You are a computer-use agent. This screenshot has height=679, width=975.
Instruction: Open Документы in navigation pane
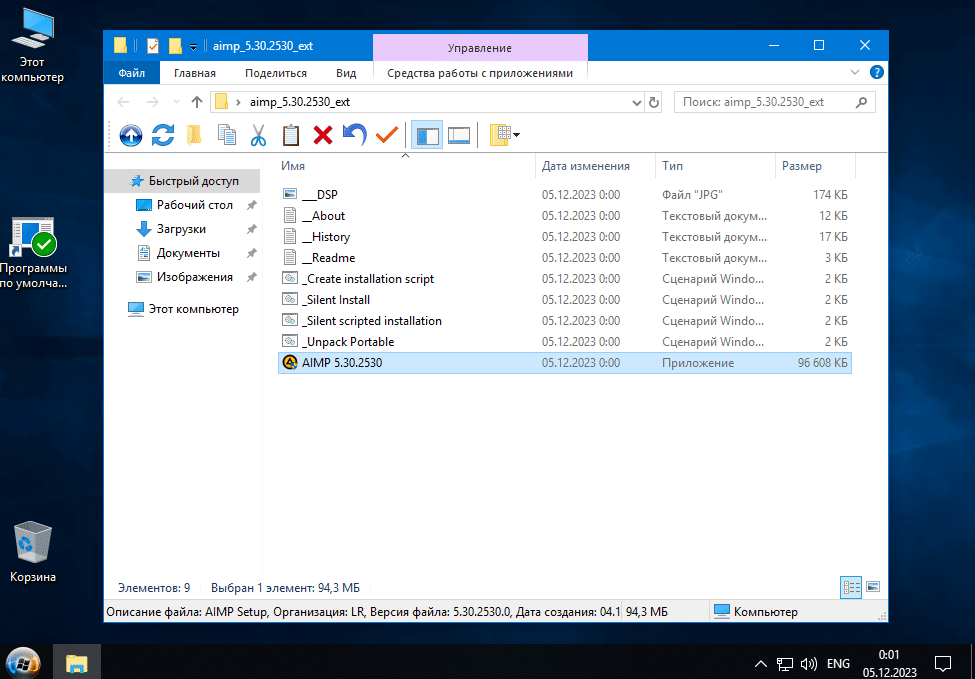[188, 253]
